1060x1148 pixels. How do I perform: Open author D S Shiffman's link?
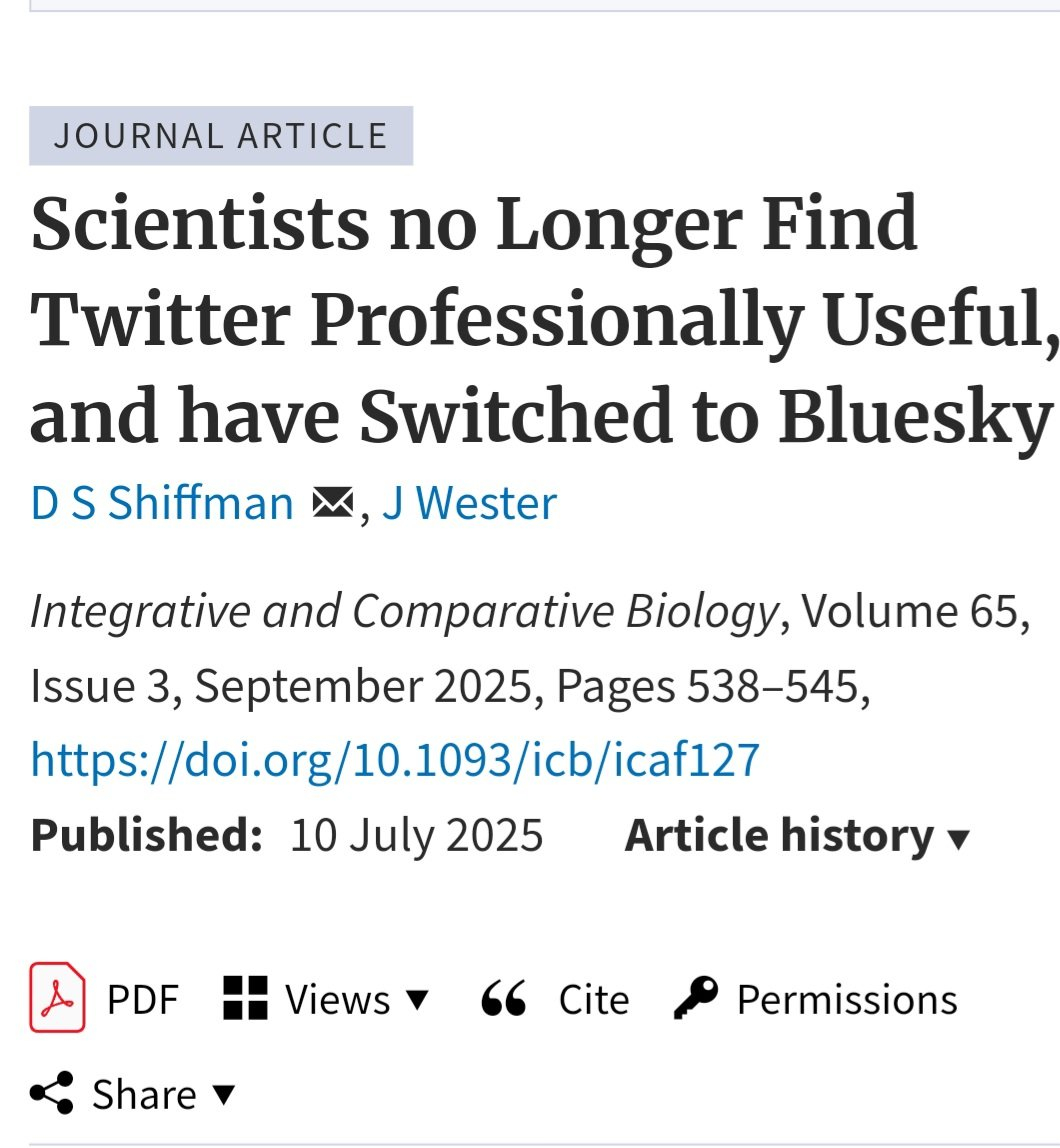click(x=162, y=502)
